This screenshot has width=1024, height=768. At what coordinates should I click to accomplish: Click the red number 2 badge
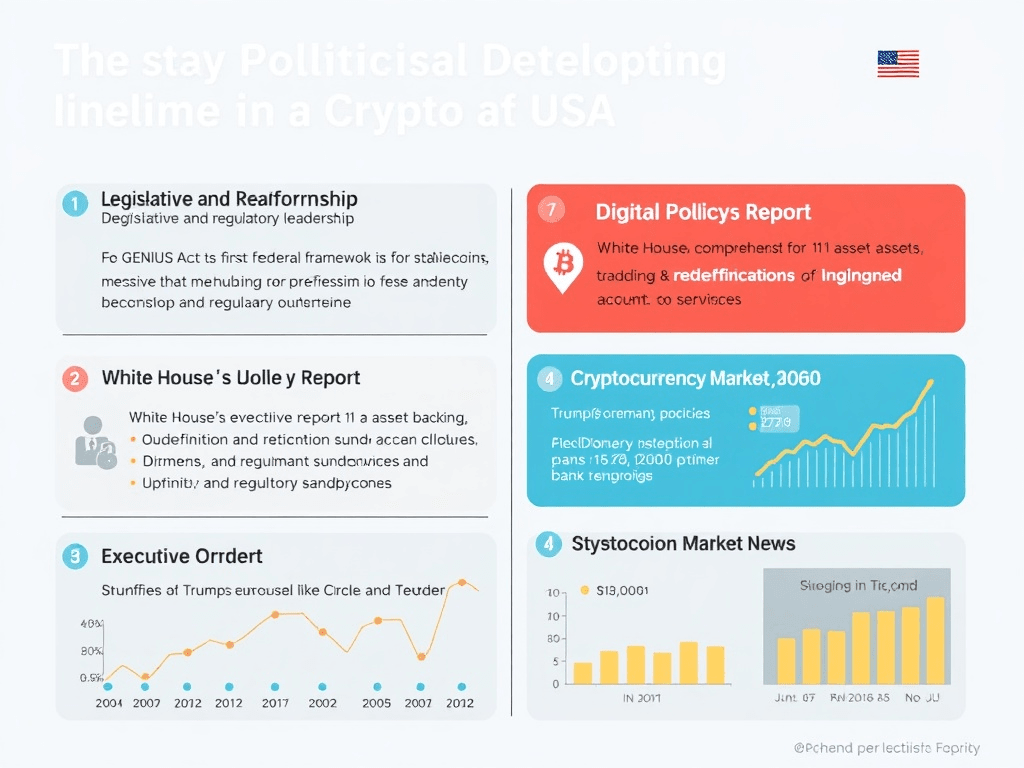click(75, 379)
